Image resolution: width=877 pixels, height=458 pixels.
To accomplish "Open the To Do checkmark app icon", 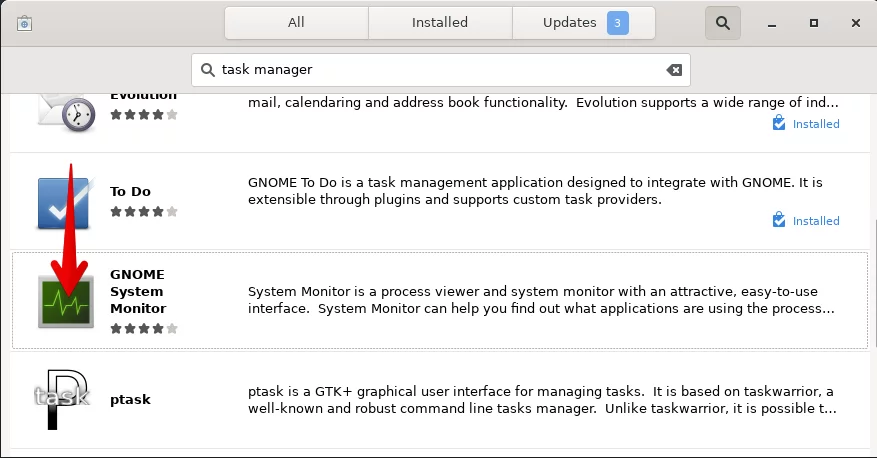I will pos(63,202).
